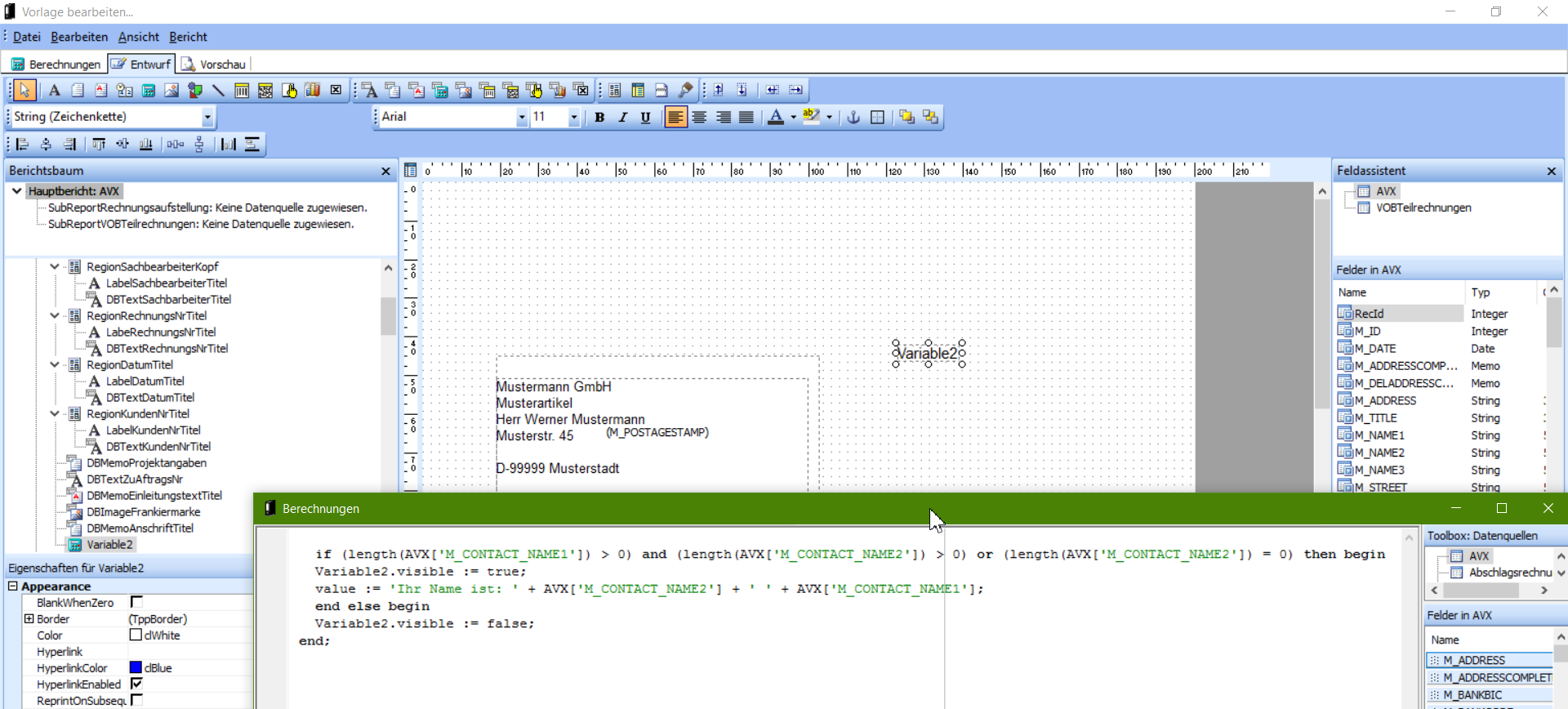This screenshot has height=709, width=1568.
Task: Toggle italic formatting
Action: point(622,117)
